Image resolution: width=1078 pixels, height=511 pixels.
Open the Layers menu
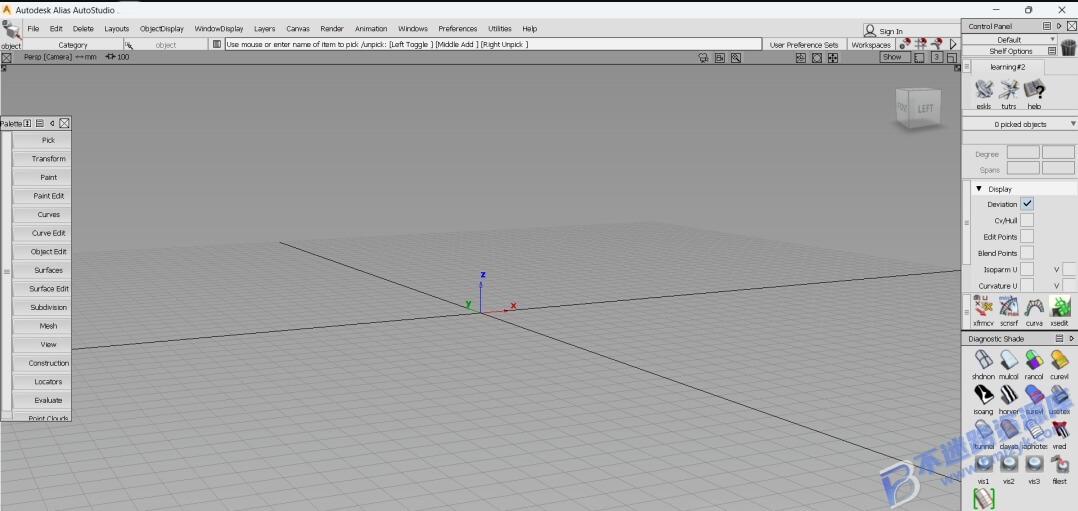[x=265, y=29]
